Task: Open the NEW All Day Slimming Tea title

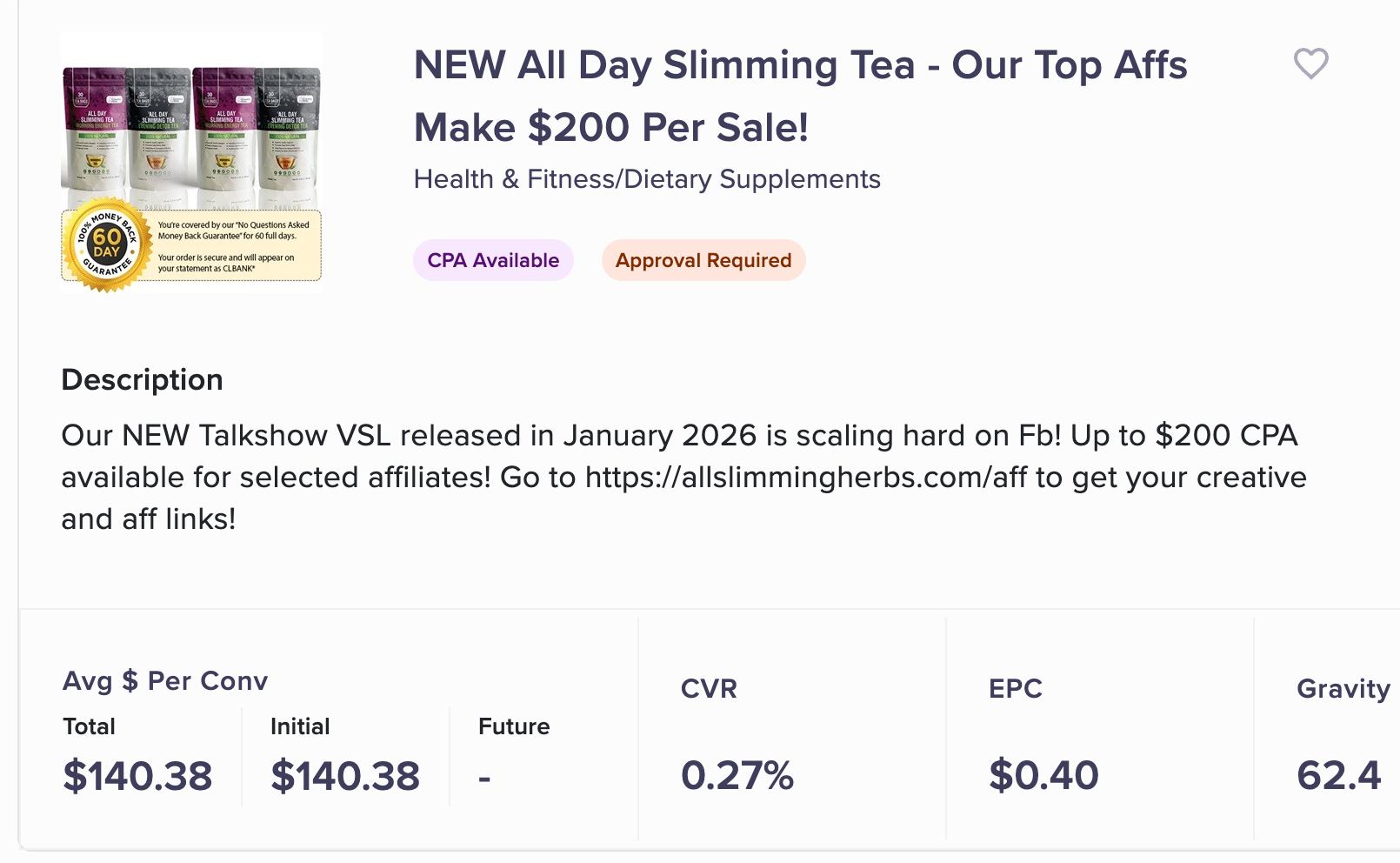Action: click(x=800, y=96)
